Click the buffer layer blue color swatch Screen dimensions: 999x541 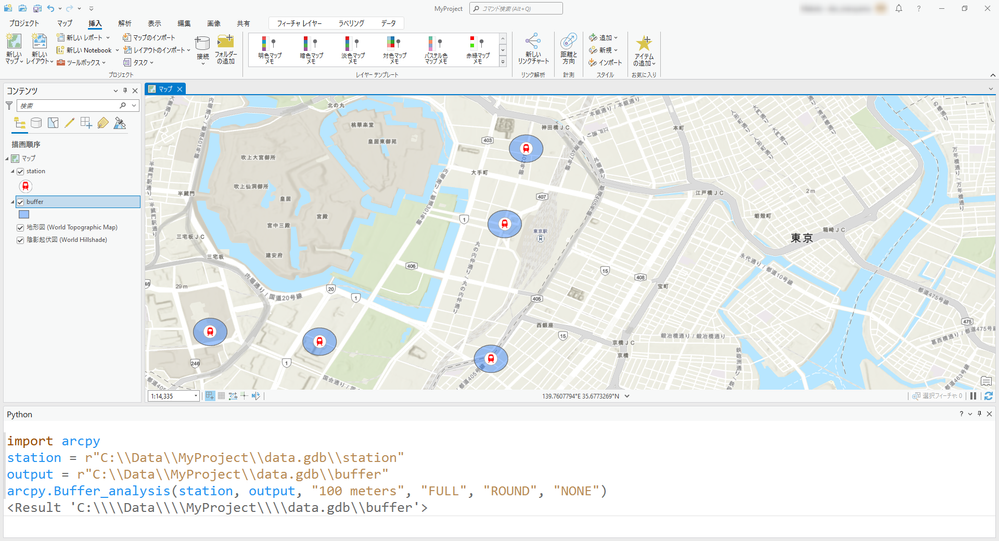tap(24, 214)
